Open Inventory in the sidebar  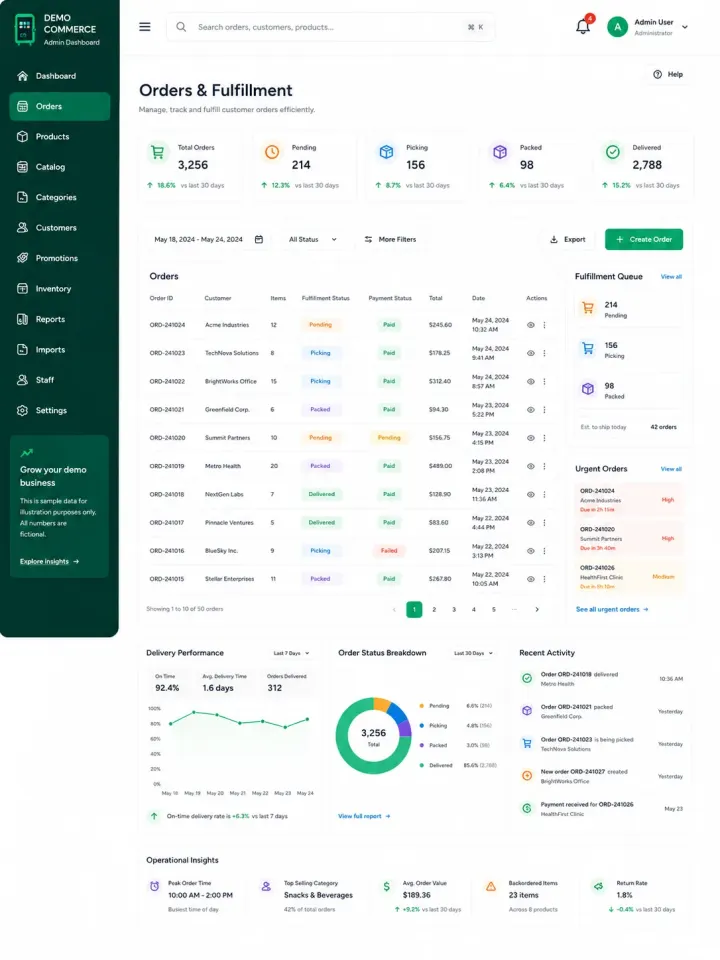pyautogui.click(x=59, y=289)
